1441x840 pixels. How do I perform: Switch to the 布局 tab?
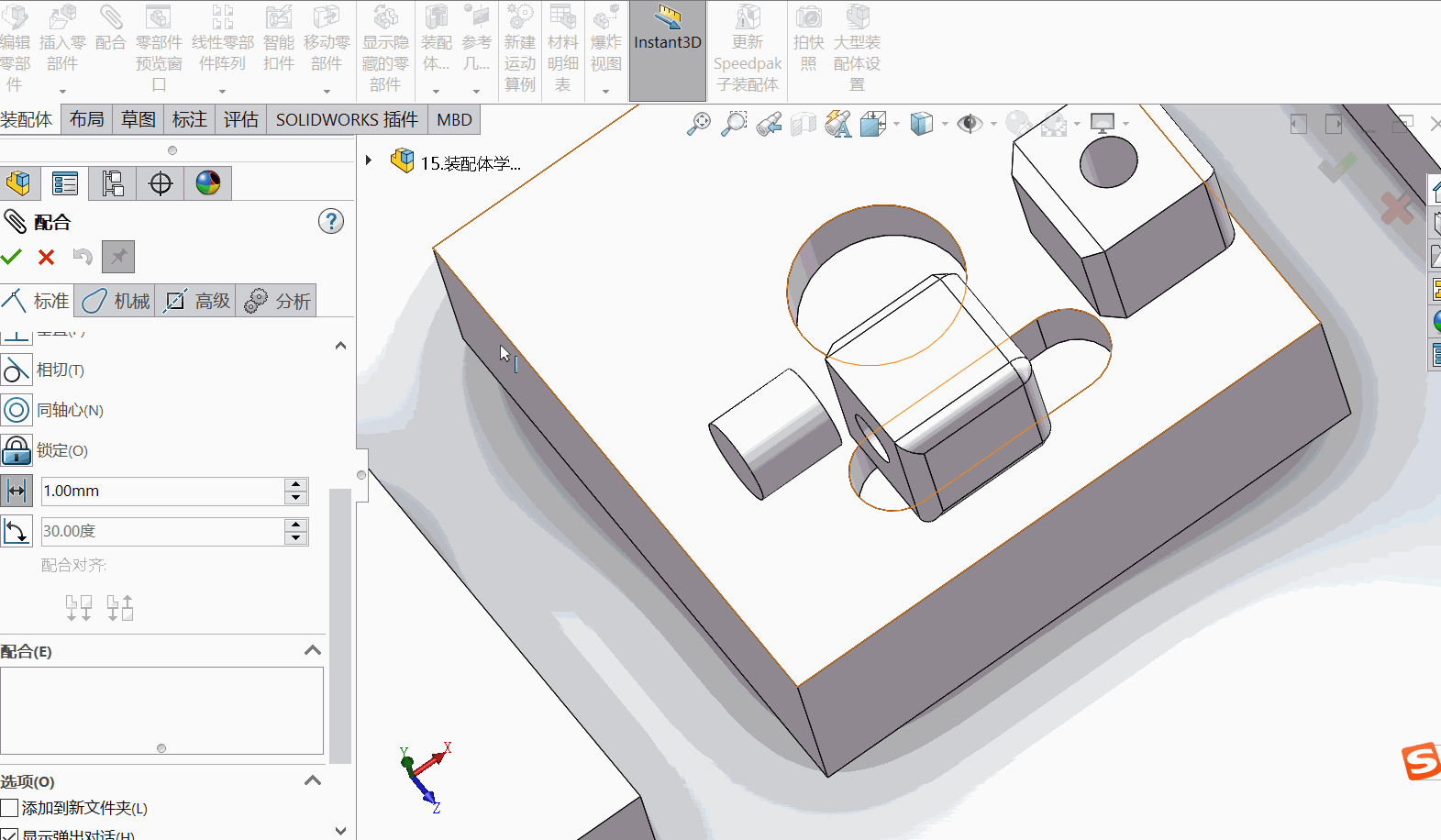coord(87,119)
